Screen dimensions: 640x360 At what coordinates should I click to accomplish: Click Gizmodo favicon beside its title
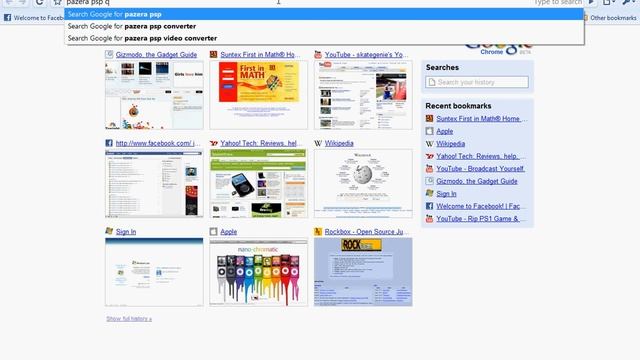[109, 54]
